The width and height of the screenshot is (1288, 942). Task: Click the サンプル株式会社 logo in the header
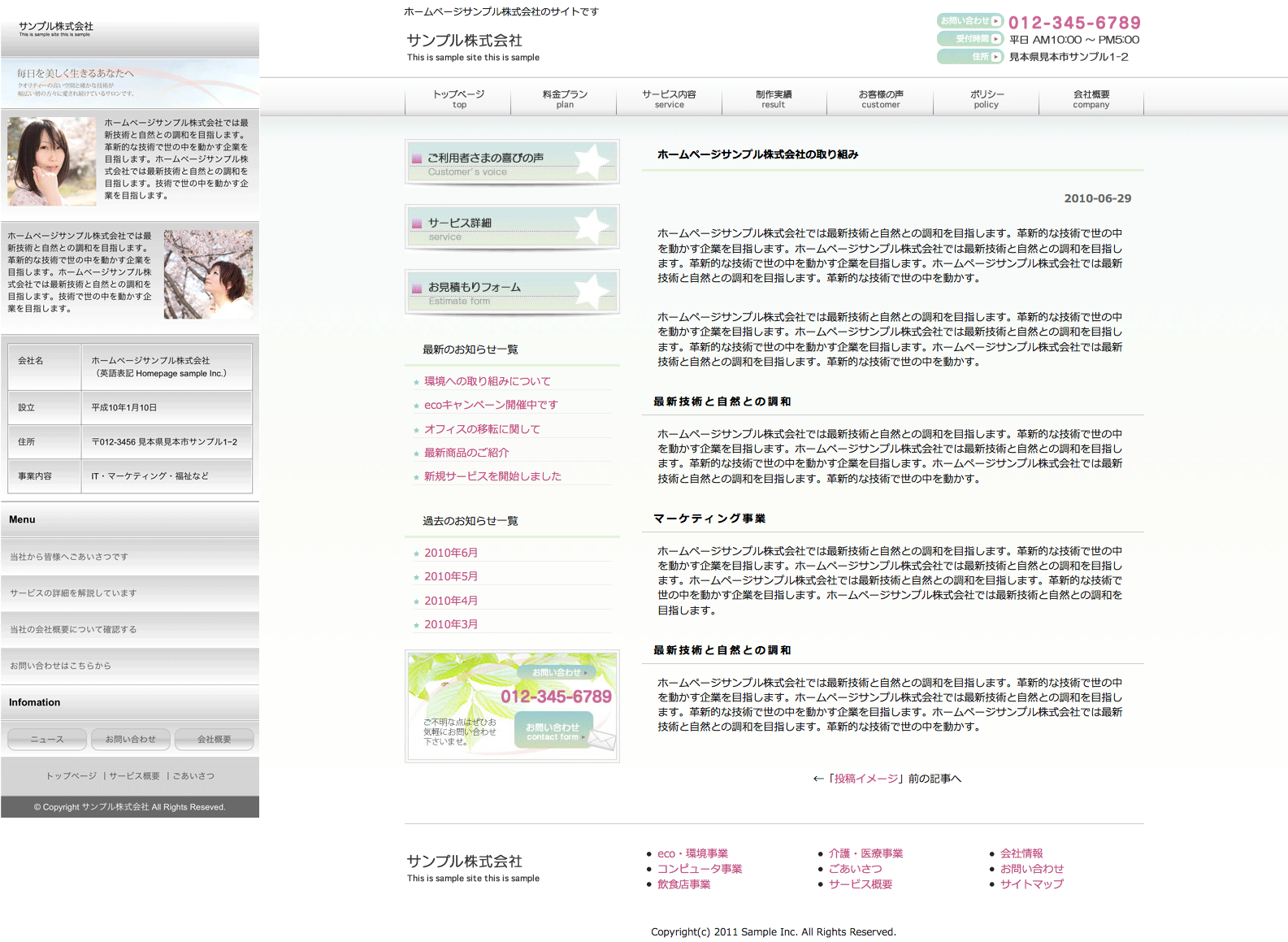click(x=464, y=41)
